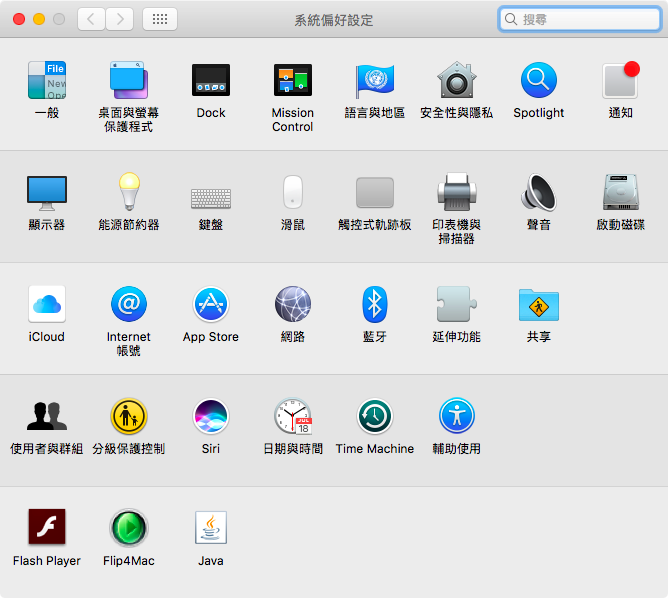Open 能源節約器 preferences

tap(129, 192)
